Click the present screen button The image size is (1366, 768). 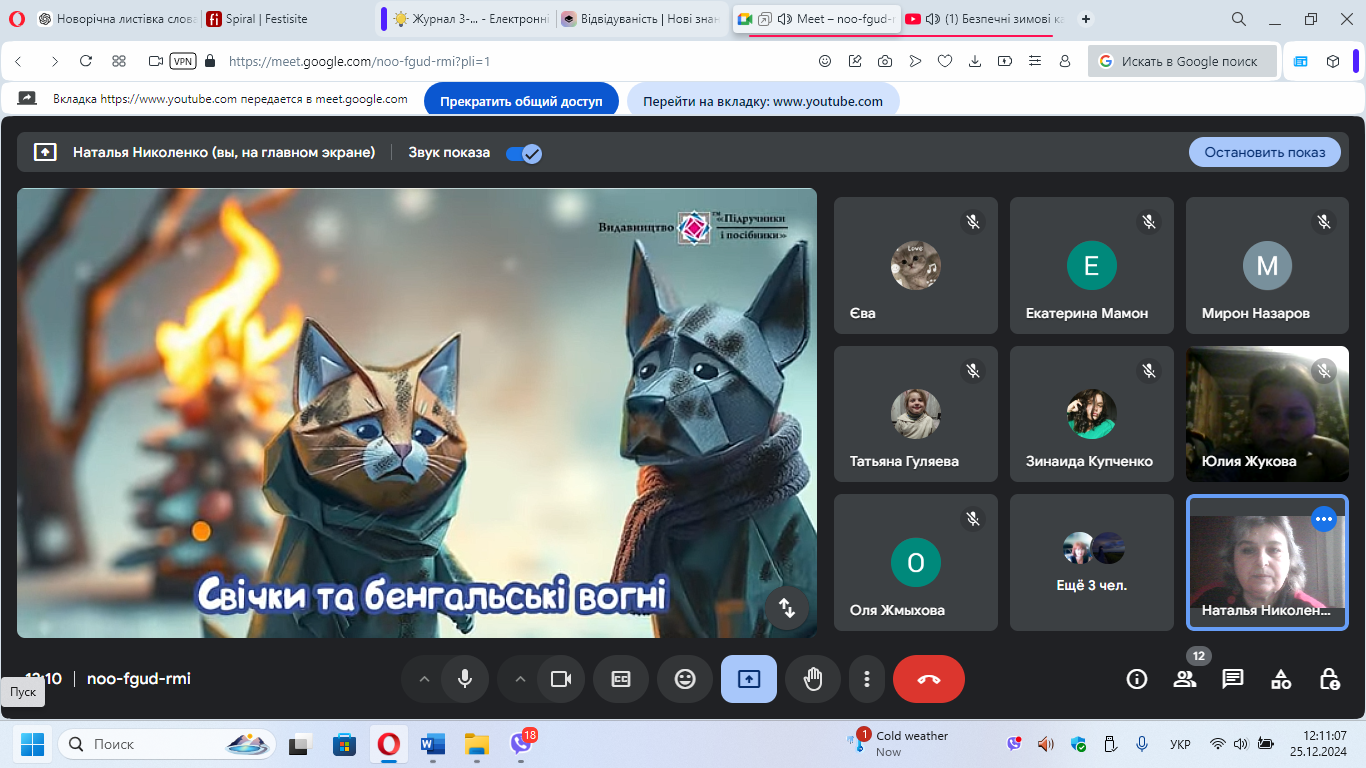[749, 679]
